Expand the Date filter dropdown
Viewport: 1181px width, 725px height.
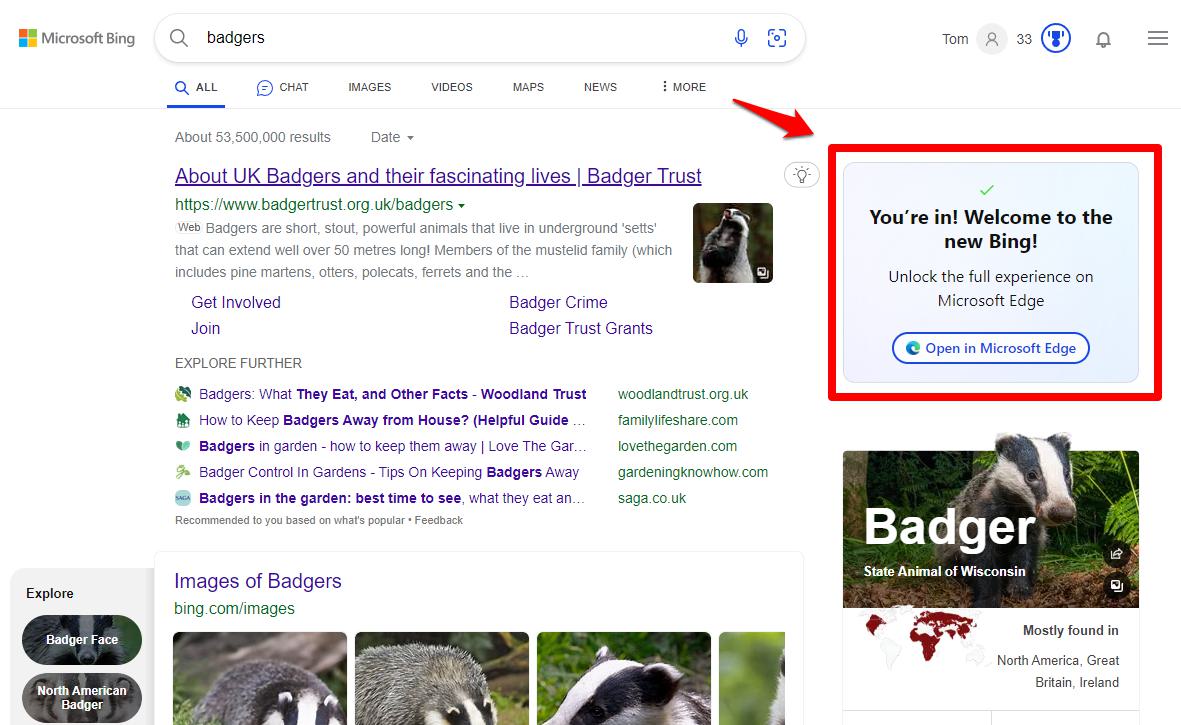point(392,137)
